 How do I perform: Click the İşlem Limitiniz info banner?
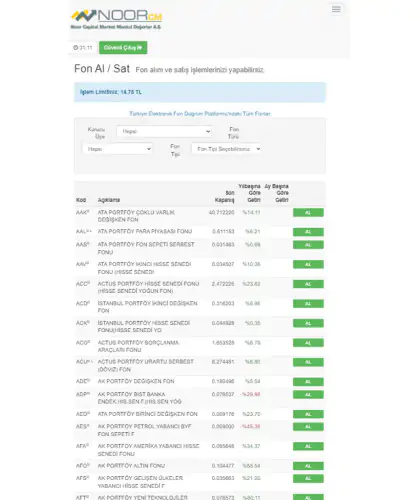(200, 92)
